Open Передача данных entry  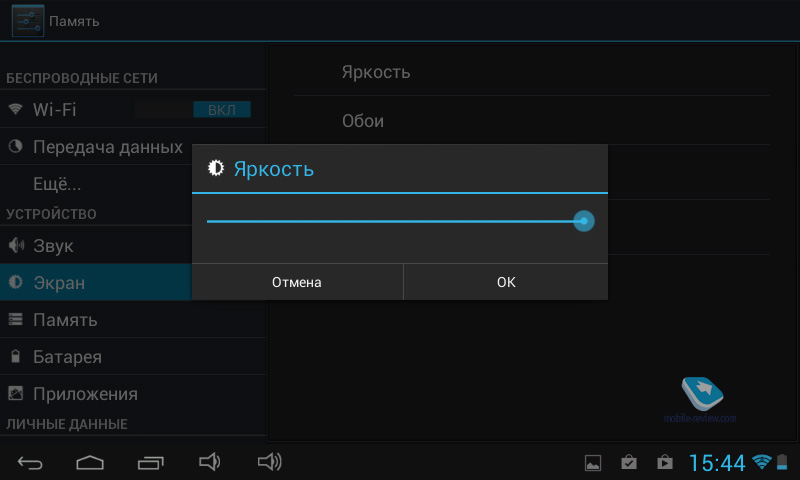[96, 147]
